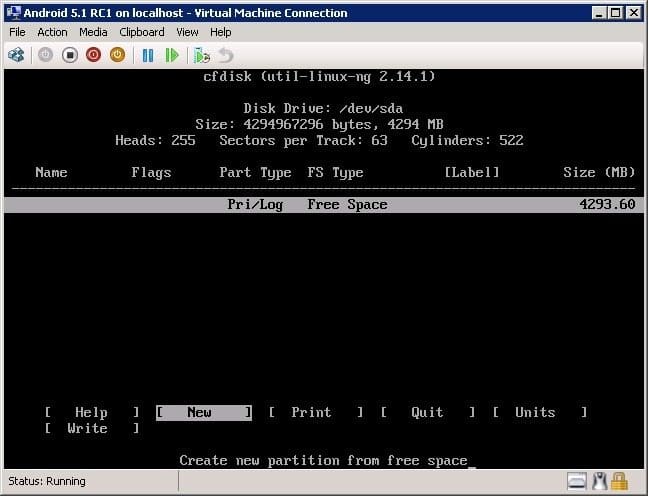This screenshot has height=496, width=648.
Task: Click the Checkpoint snapshot icon
Action: point(202,55)
